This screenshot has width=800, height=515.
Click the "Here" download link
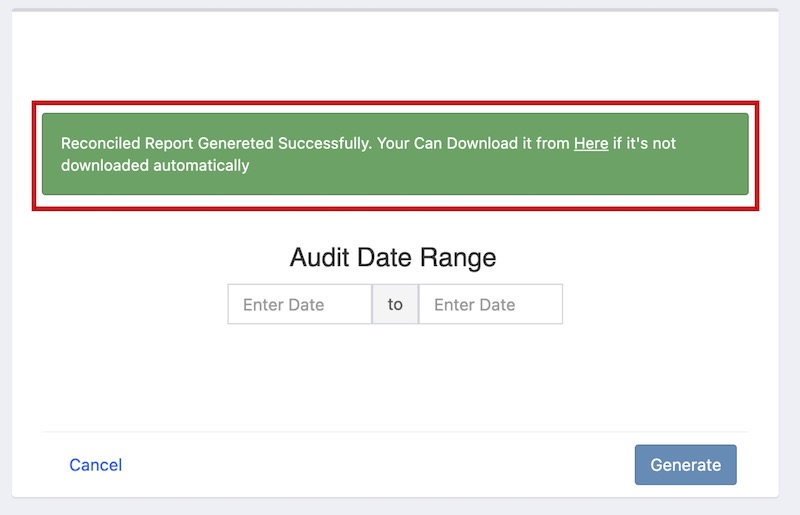point(591,143)
